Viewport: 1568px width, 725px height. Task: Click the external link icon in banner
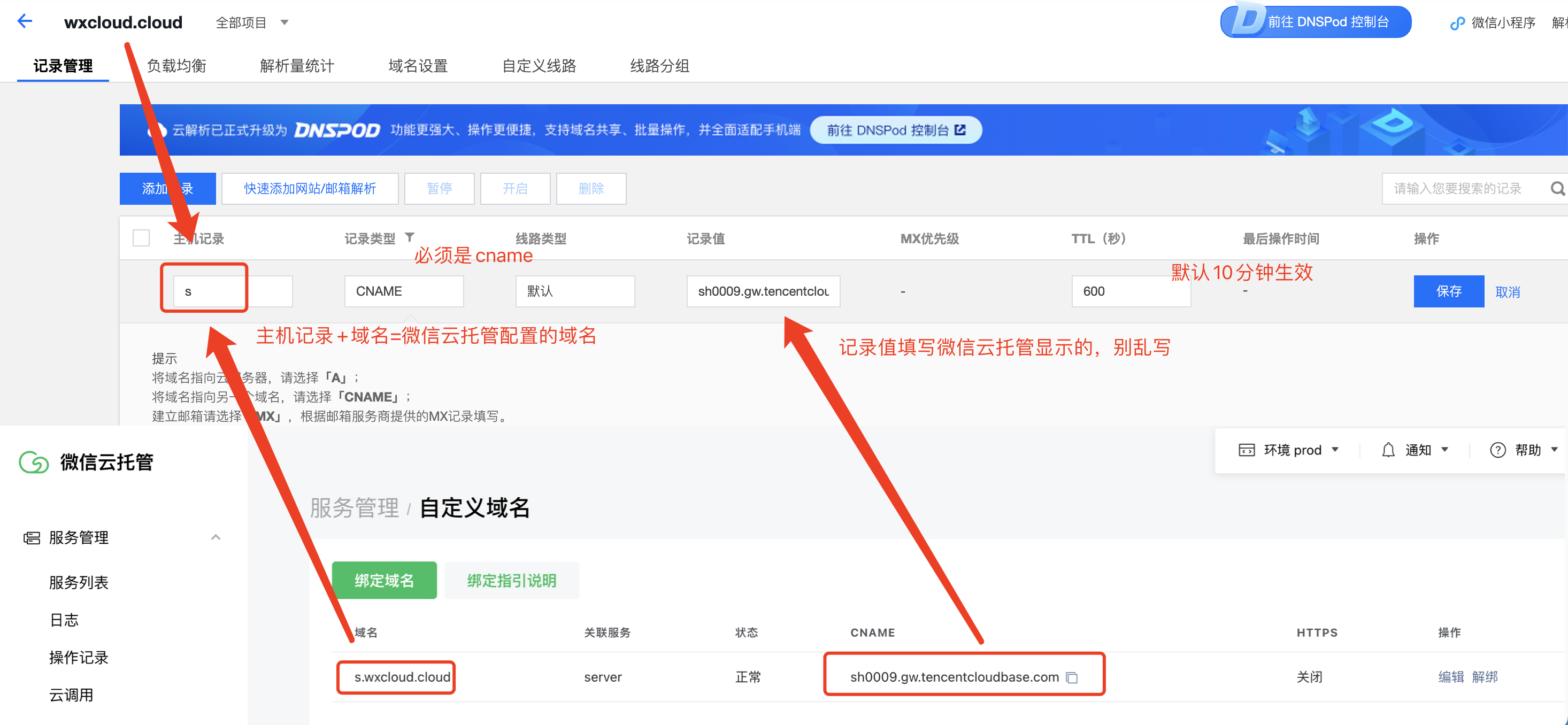[x=960, y=130]
